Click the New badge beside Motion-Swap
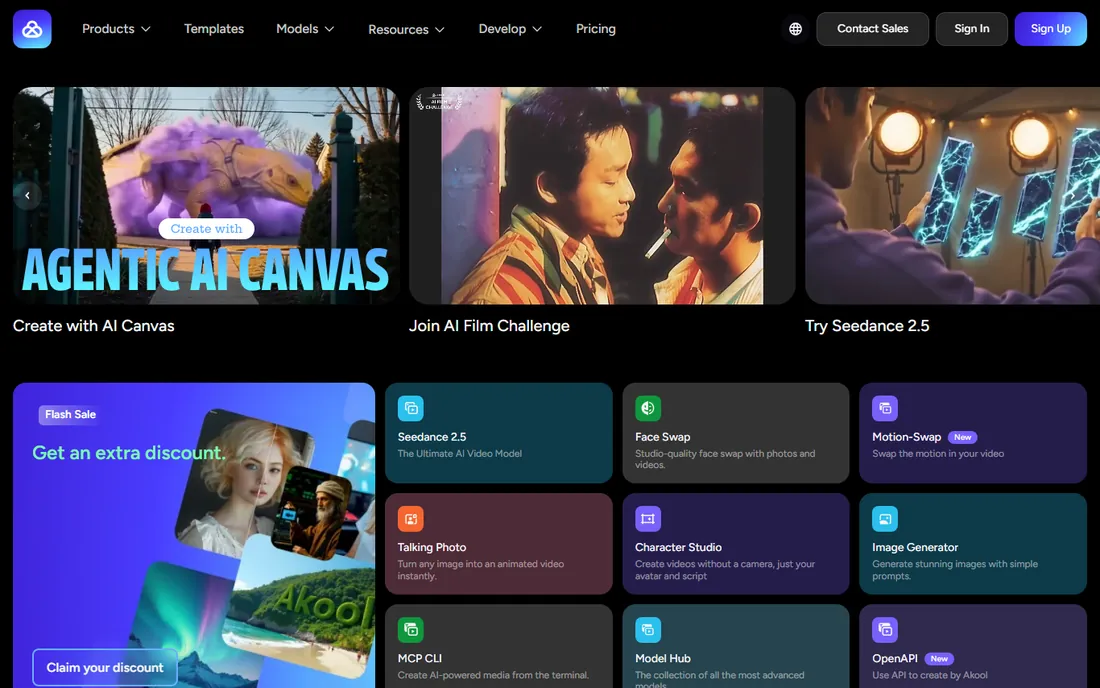This screenshot has width=1100, height=688. pyautogui.click(x=962, y=437)
